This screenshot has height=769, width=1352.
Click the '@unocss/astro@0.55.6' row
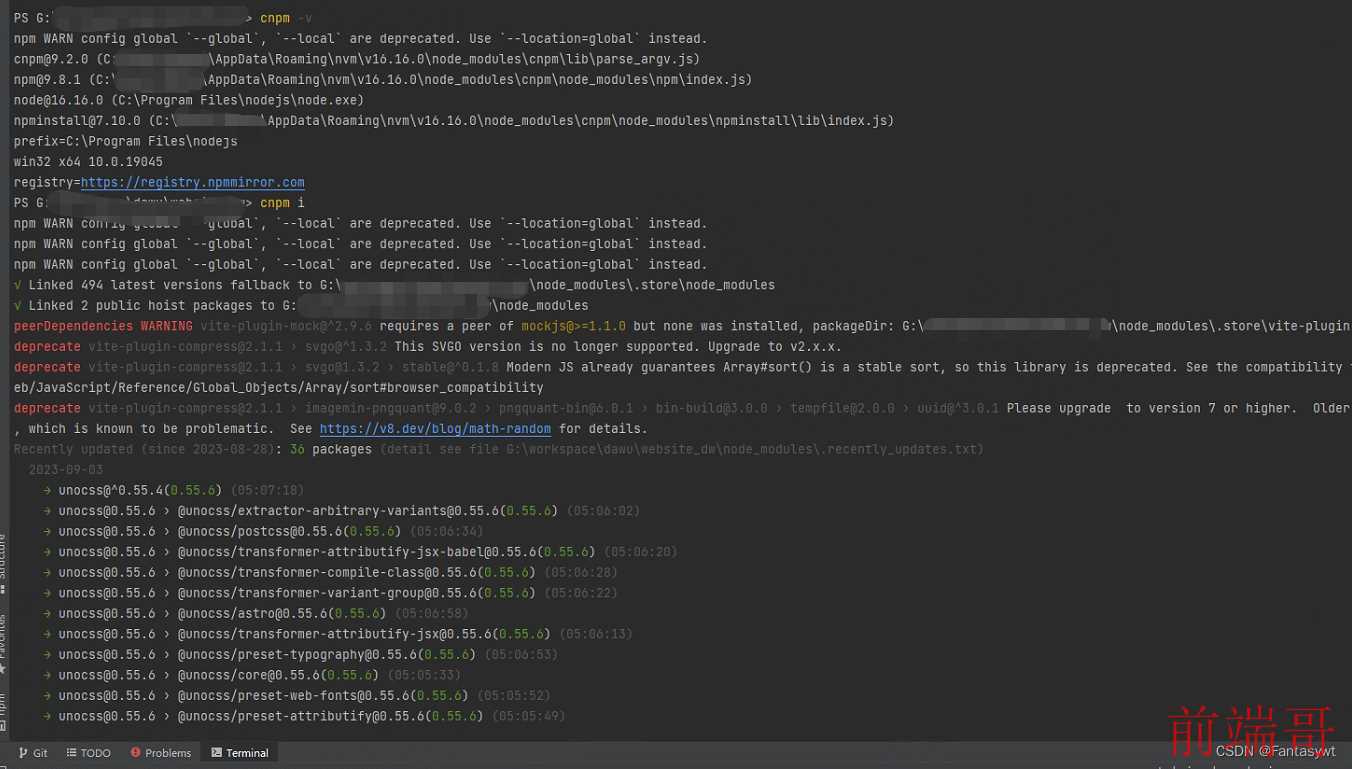coord(256,613)
